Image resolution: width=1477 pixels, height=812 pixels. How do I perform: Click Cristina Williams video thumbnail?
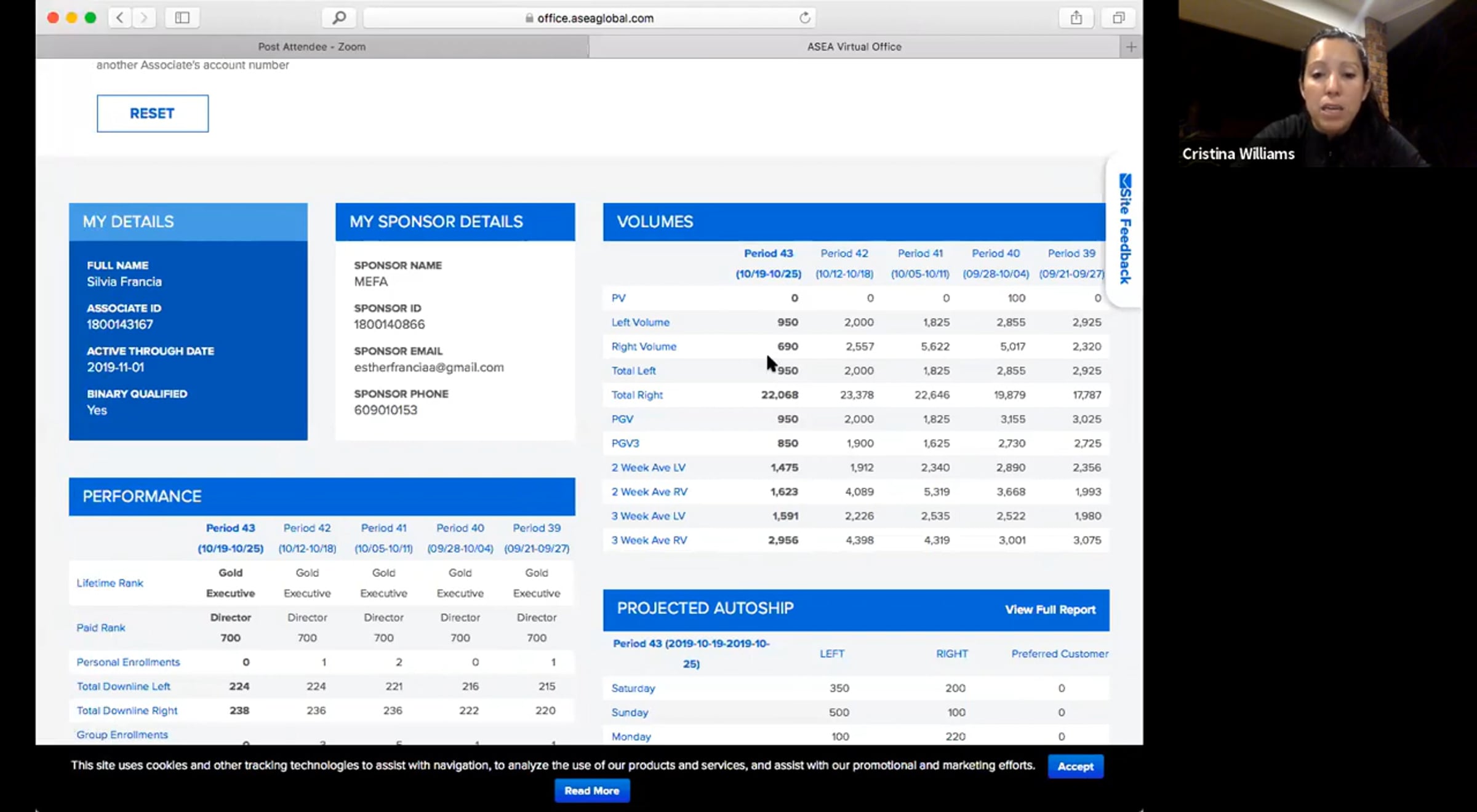1327,83
